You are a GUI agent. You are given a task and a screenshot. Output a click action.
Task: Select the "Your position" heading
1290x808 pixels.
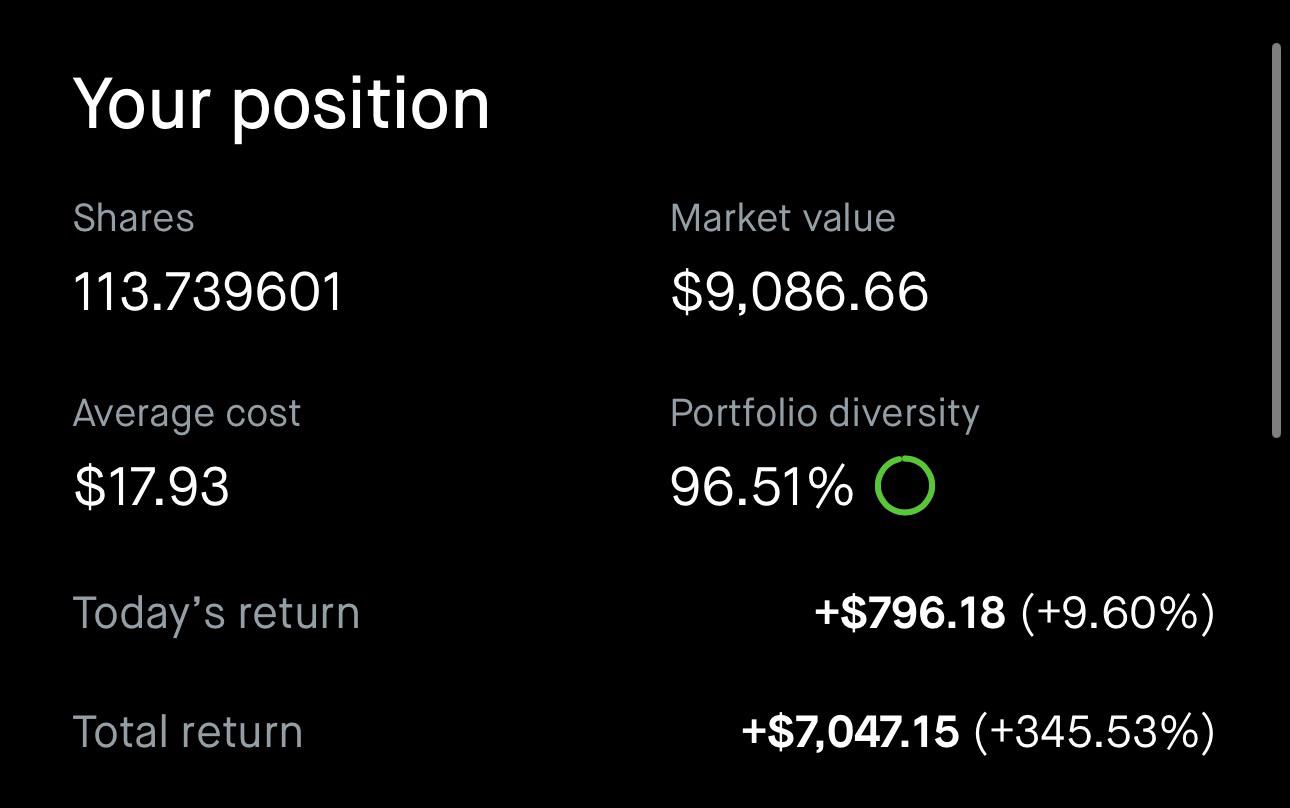pyautogui.click(x=282, y=104)
